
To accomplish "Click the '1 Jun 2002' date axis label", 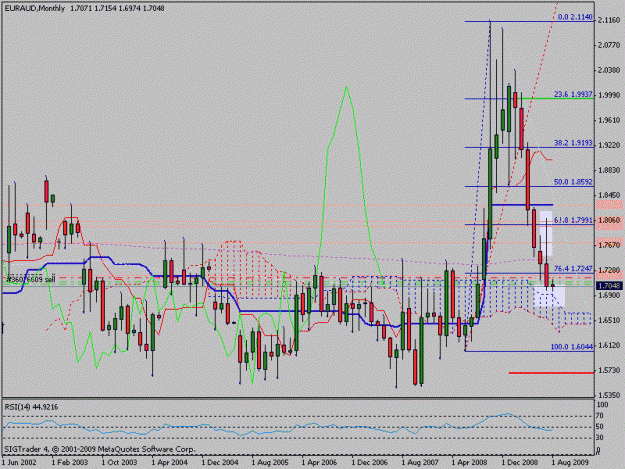I will 19,462.
